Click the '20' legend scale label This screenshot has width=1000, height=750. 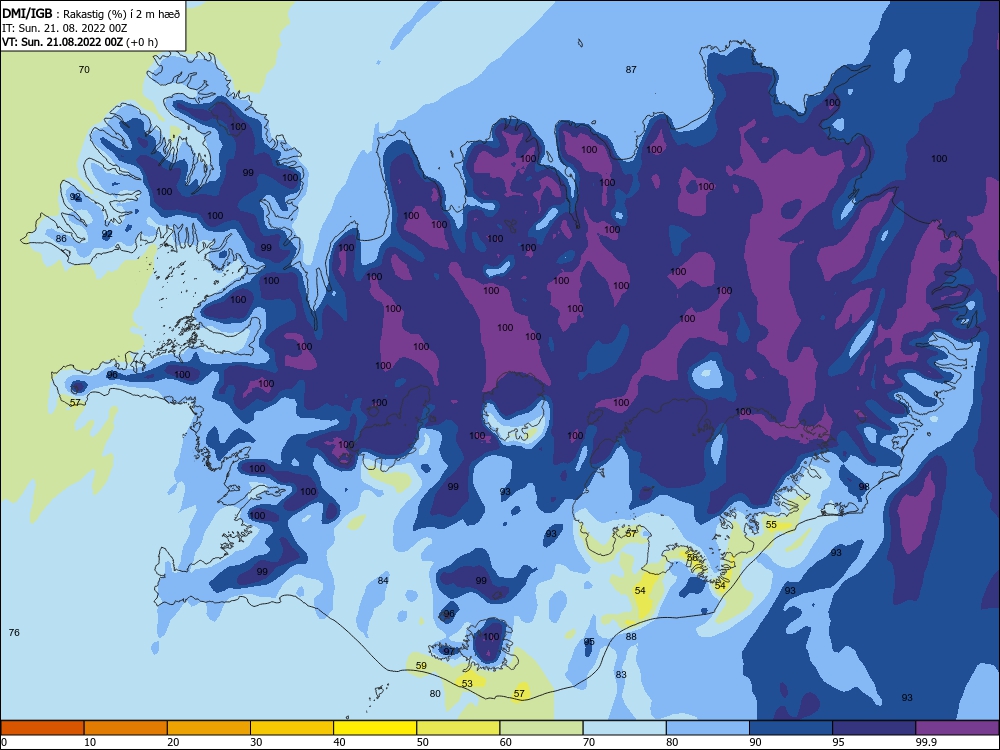coord(173,742)
